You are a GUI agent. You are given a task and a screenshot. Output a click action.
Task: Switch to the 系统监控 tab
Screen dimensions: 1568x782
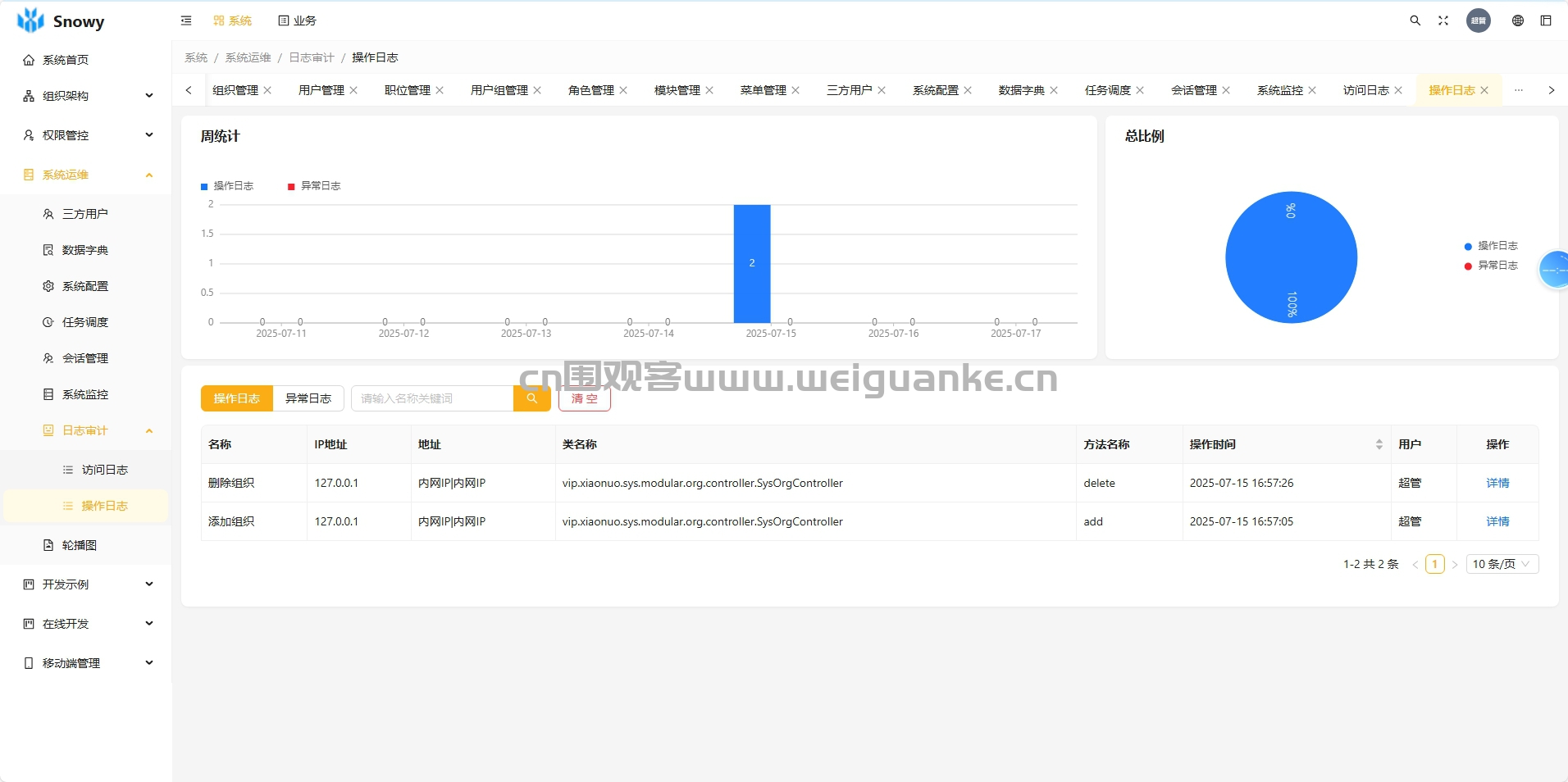pyautogui.click(x=1279, y=90)
